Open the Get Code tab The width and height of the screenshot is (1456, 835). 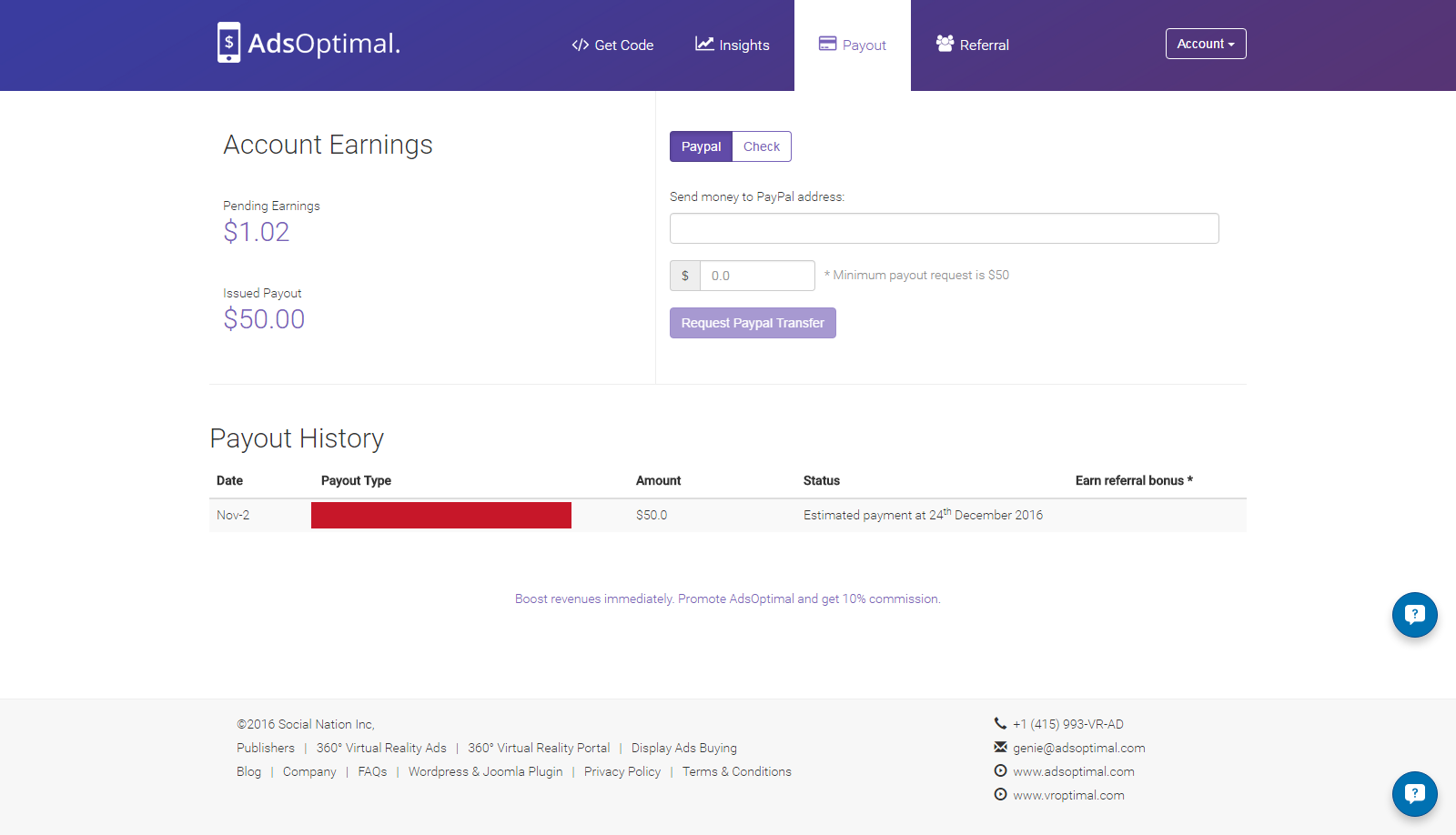(612, 45)
